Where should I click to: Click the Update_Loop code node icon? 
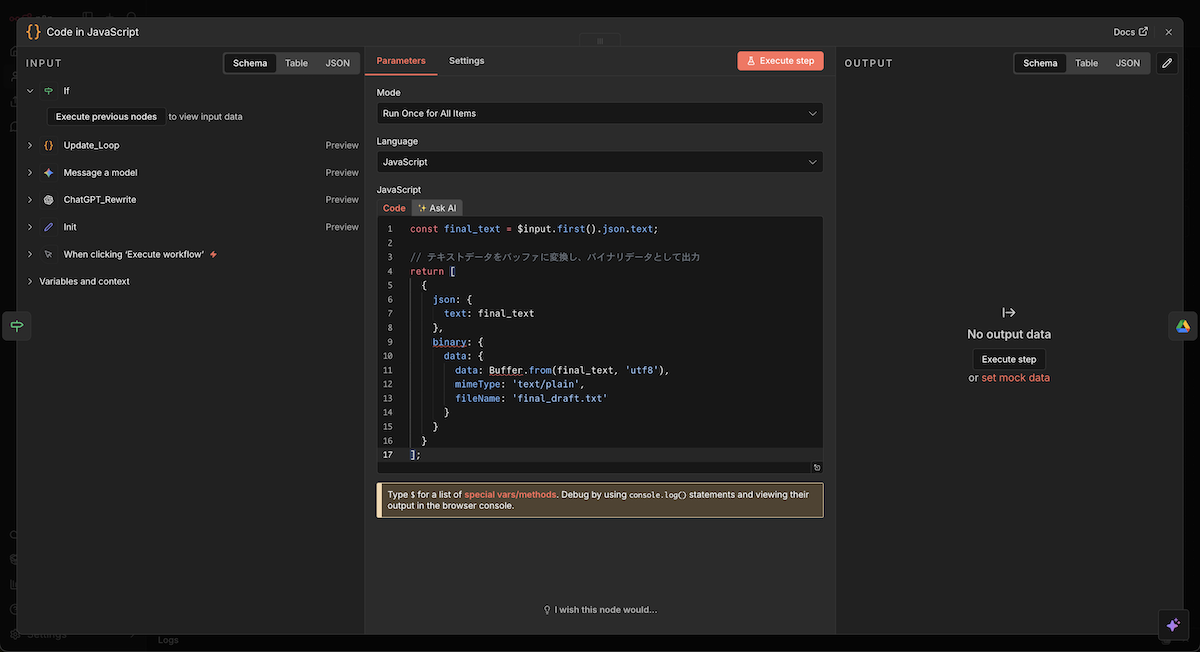click(x=48, y=145)
